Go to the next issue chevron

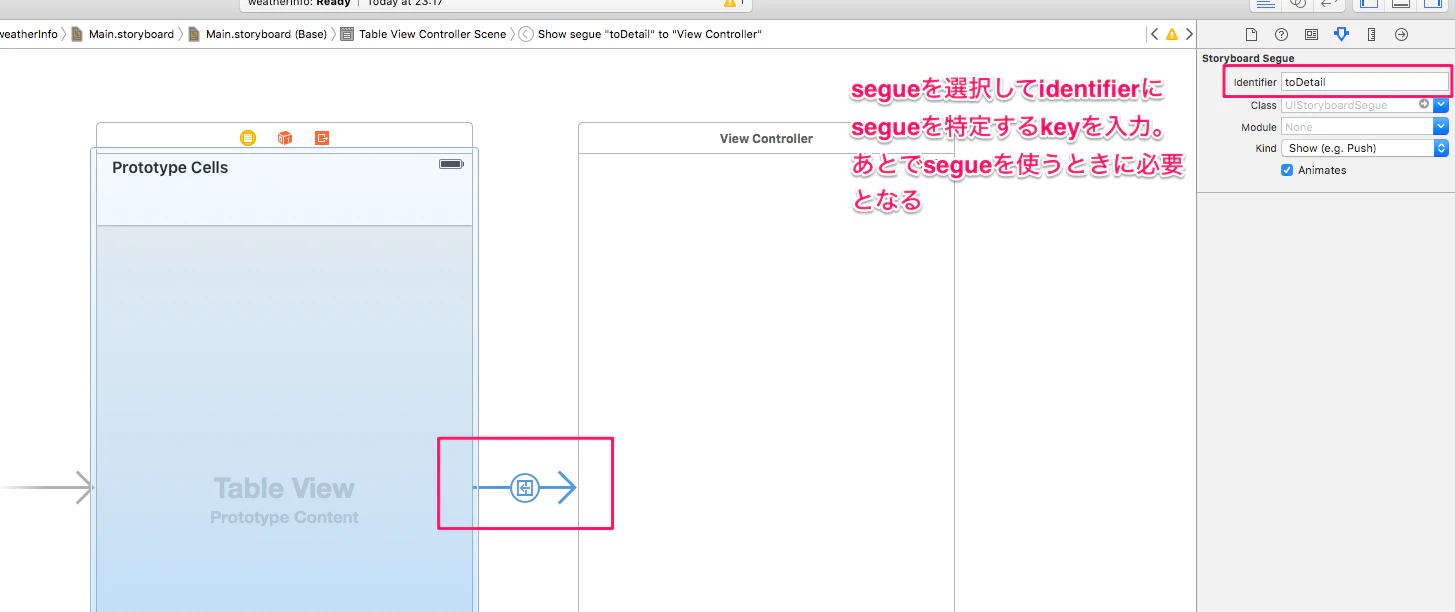pyautogui.click(x=1188, y=34)
